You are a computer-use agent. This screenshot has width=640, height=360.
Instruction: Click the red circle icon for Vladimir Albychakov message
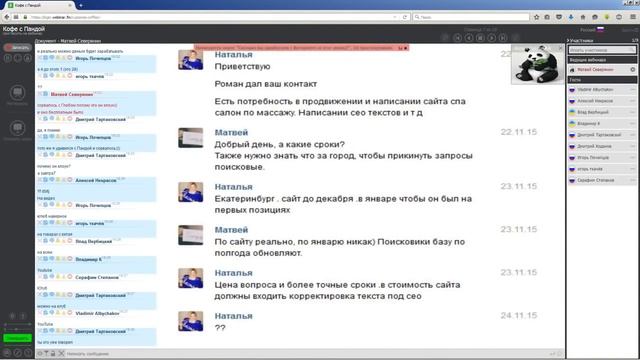(69, 313)
